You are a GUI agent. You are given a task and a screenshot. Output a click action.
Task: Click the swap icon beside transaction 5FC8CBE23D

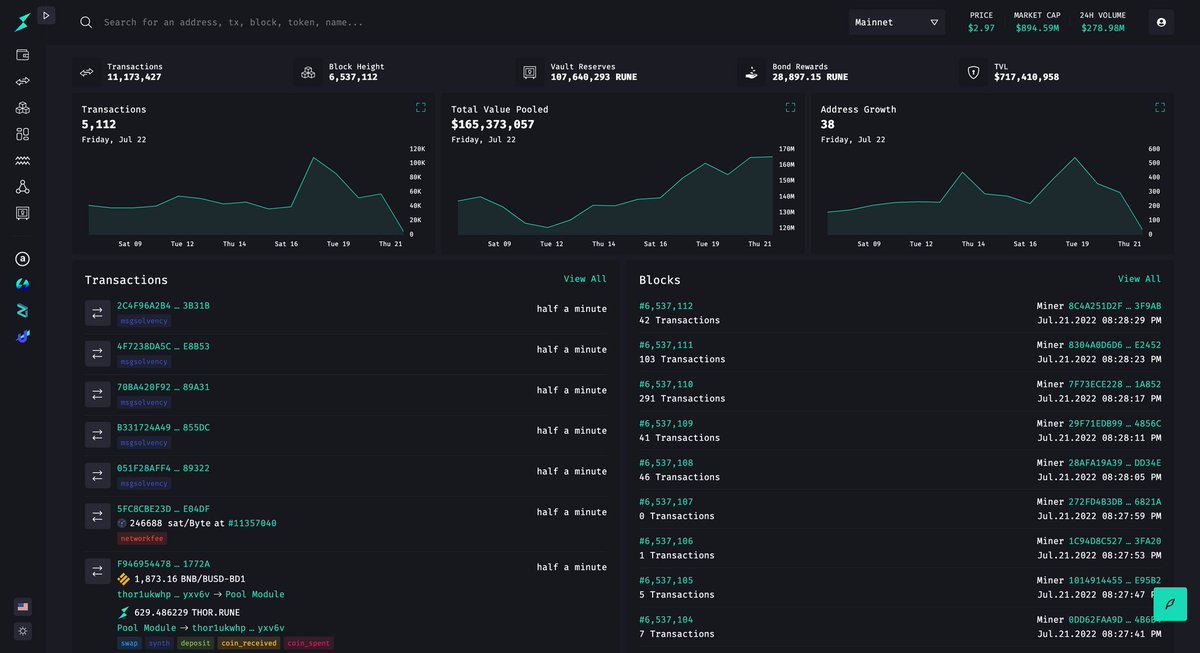pos(97,516)
